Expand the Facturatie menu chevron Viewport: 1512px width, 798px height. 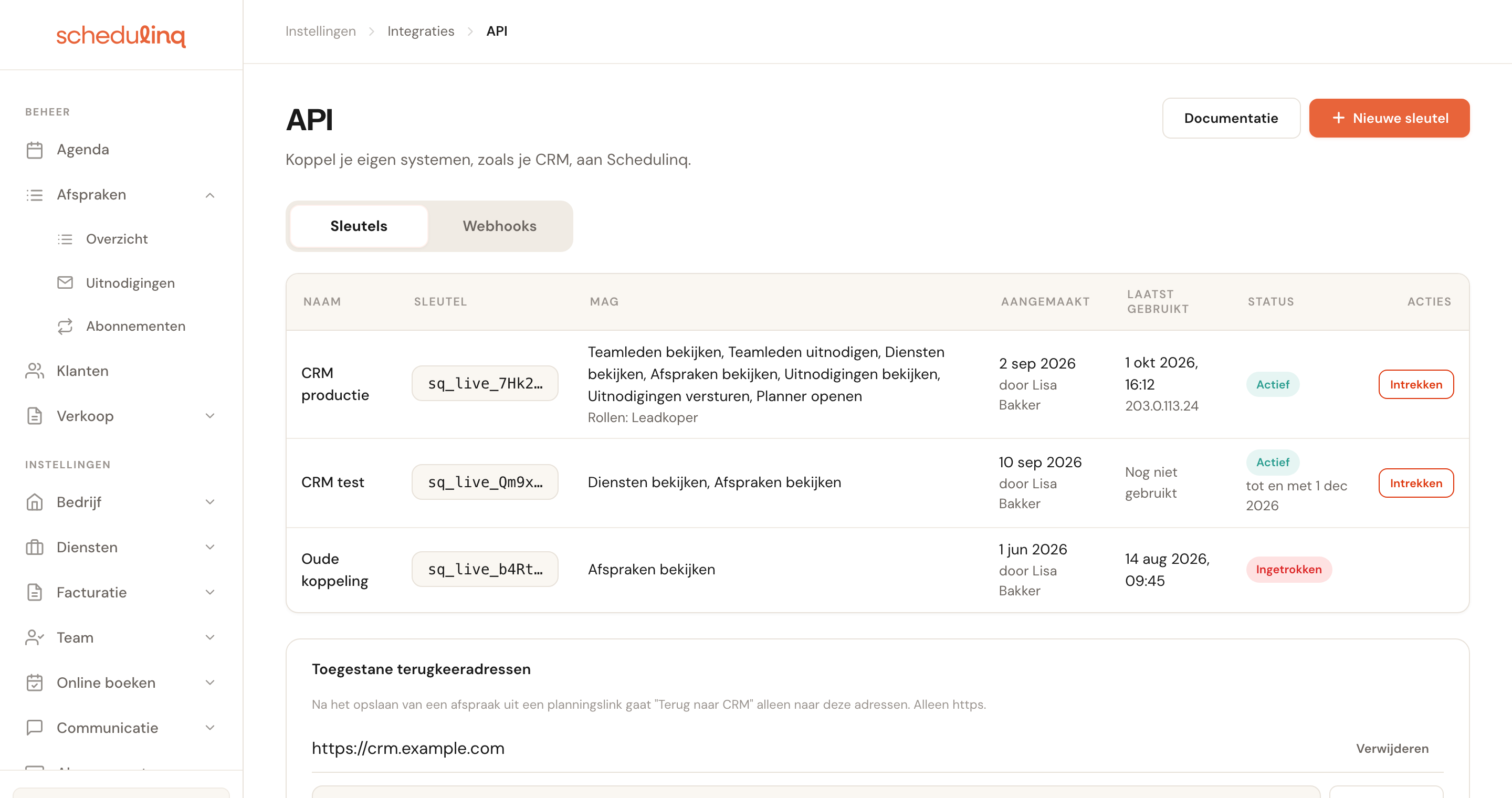tap(209, 593)
